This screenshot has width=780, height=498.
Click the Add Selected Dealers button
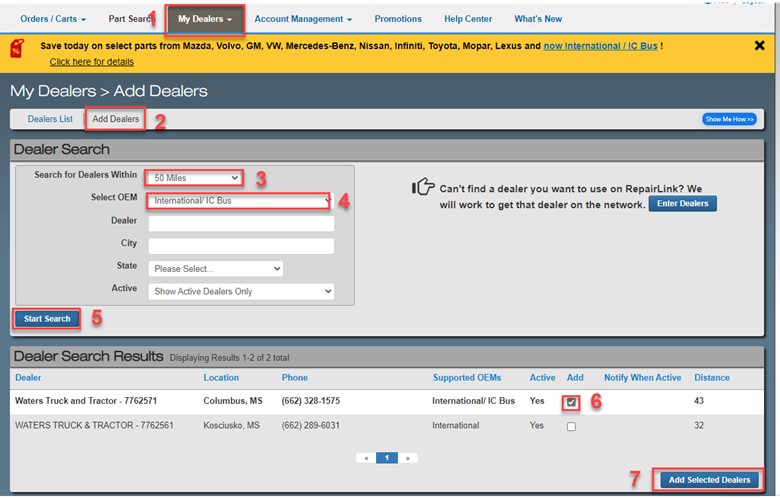(x=709, y=480)
